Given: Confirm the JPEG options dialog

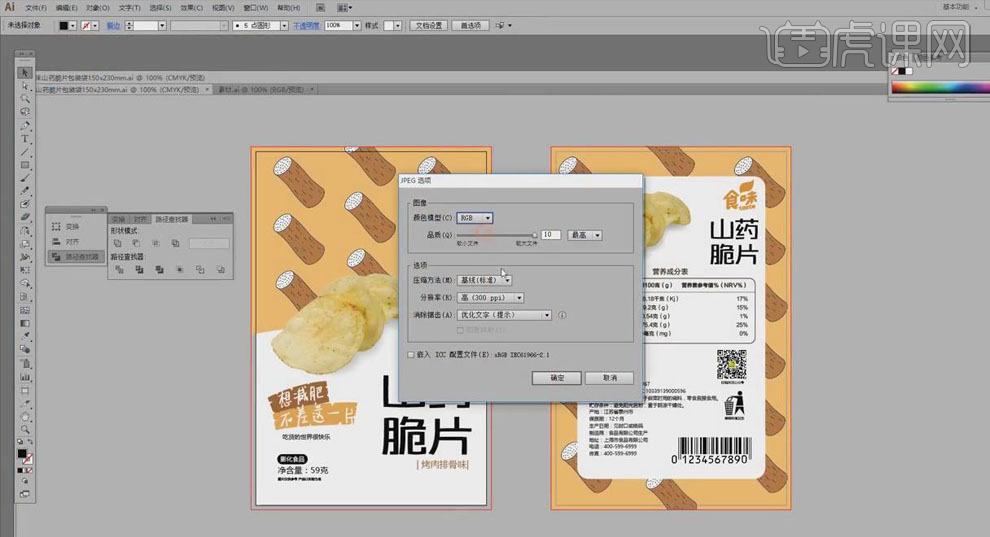Looking at the screenshot, I should pos(556,378).
